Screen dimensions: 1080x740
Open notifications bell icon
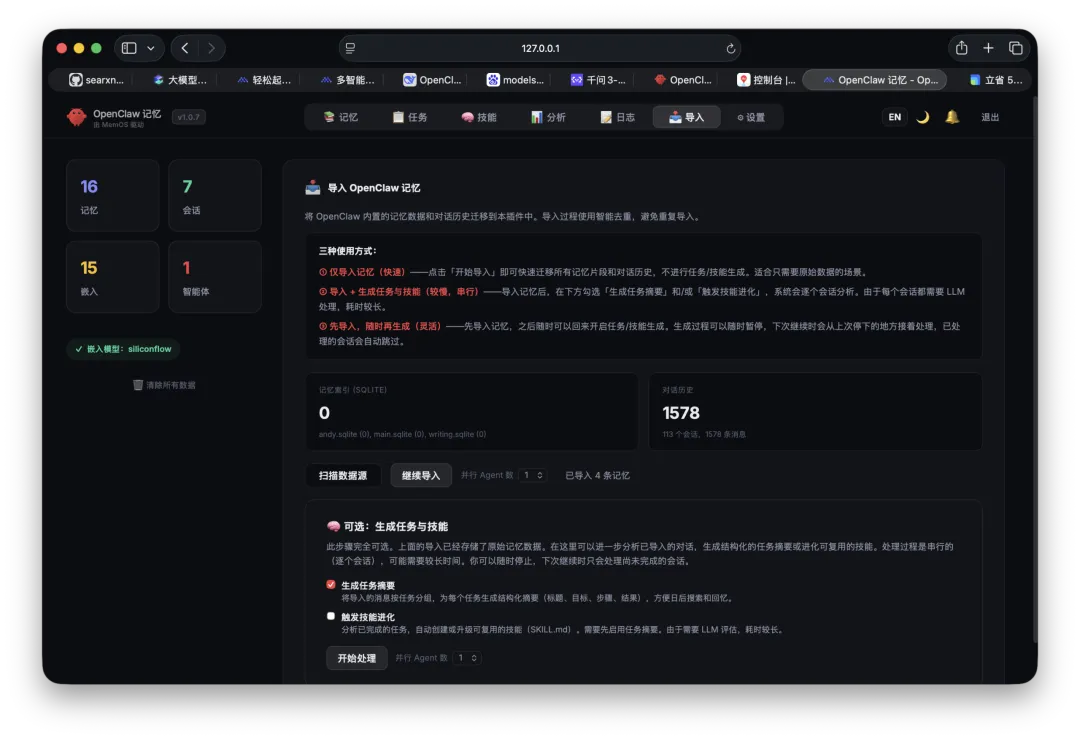[x=952, y=117]
